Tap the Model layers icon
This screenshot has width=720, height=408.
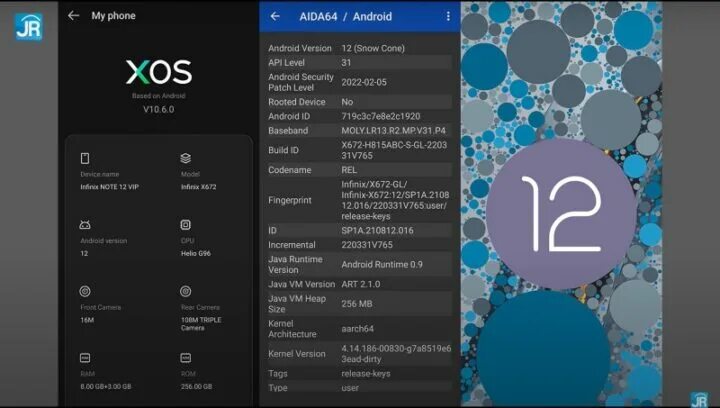coord(186,158)
